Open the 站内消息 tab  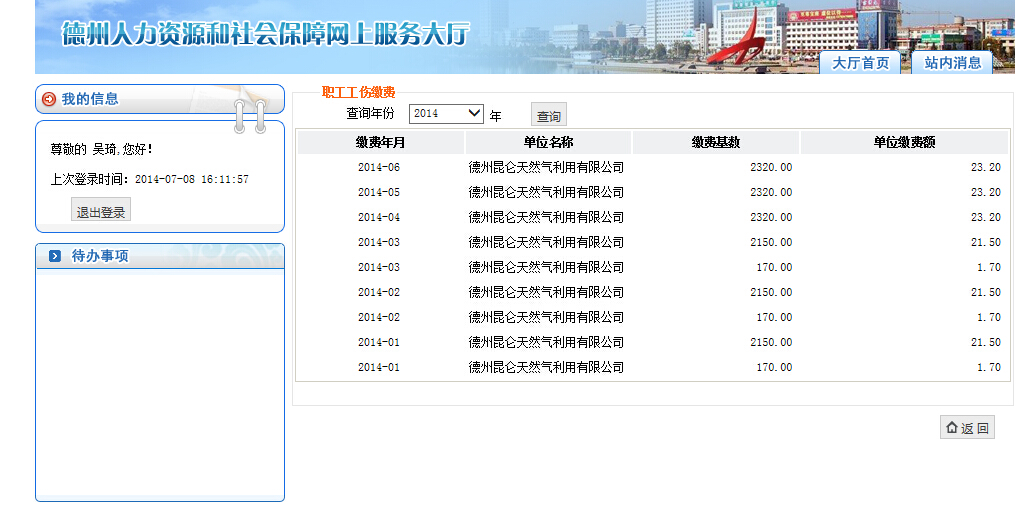coord(952,63)
